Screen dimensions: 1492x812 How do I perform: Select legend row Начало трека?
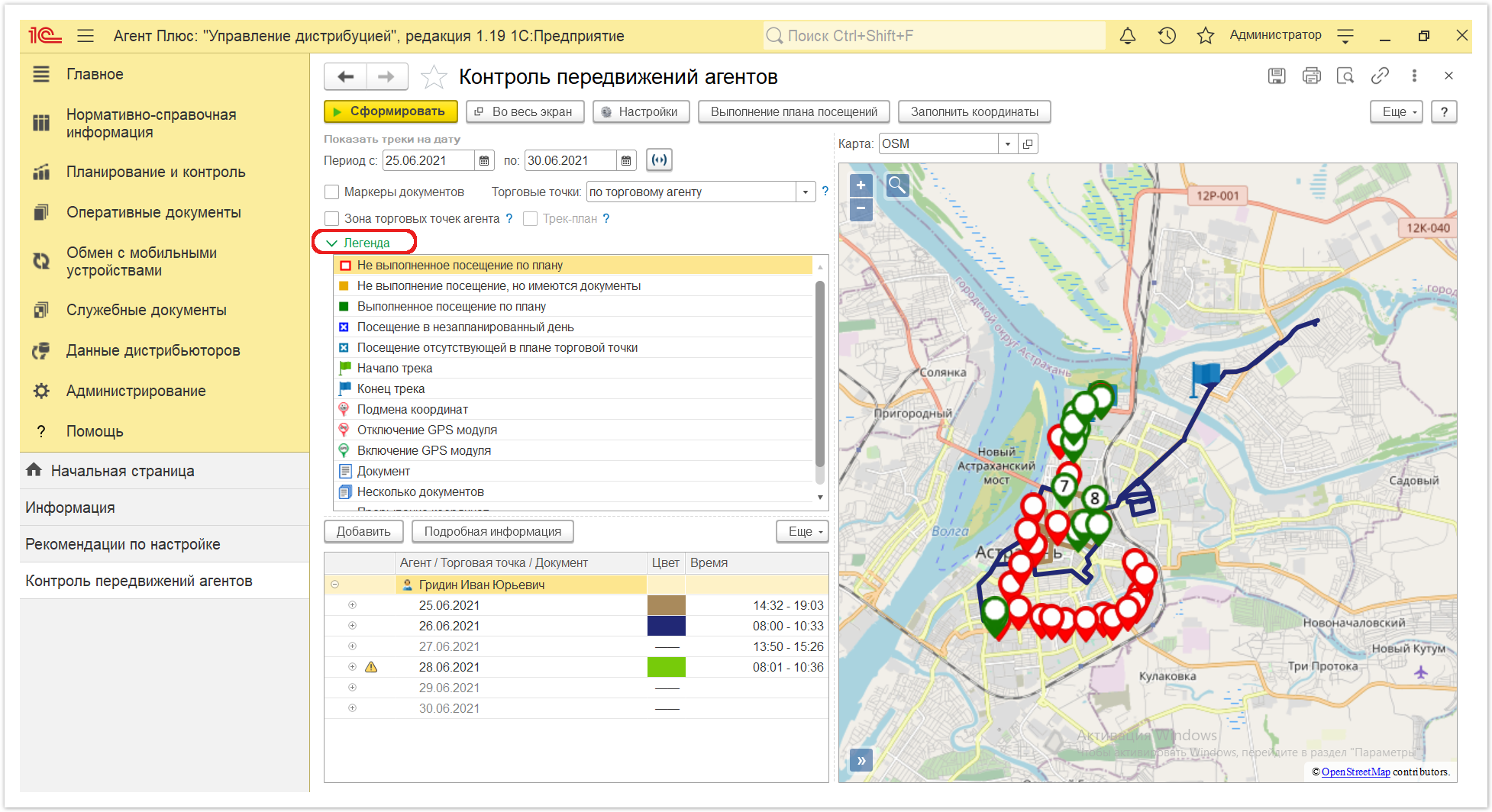(574, 369)
